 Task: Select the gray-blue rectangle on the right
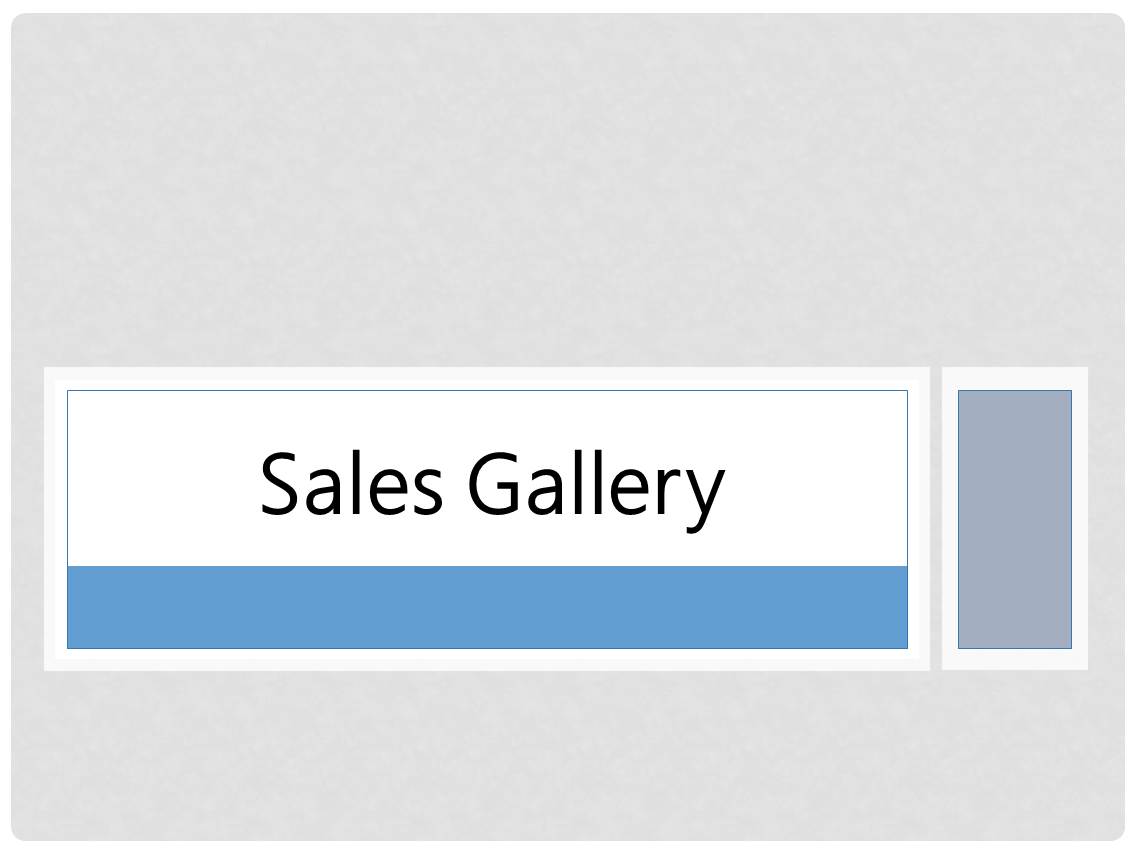(x=1014, y=519)
